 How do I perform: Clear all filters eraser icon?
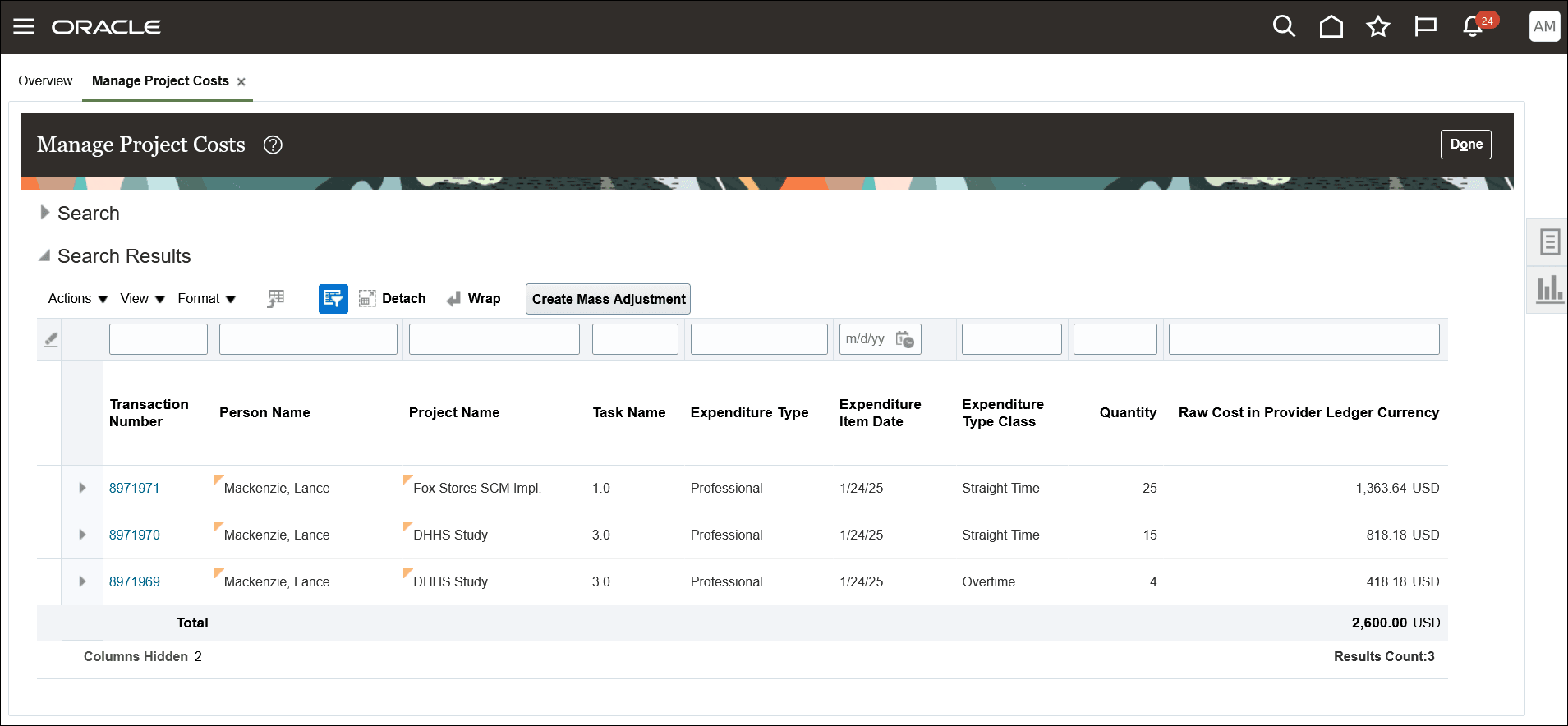[51, 339]
